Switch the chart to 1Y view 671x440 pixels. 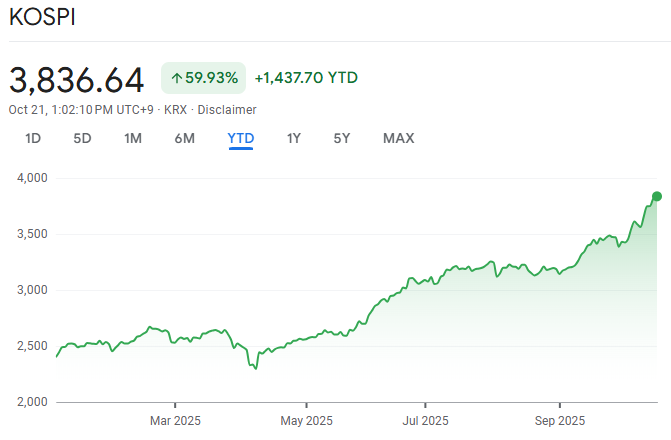click(x=294, y=138)
